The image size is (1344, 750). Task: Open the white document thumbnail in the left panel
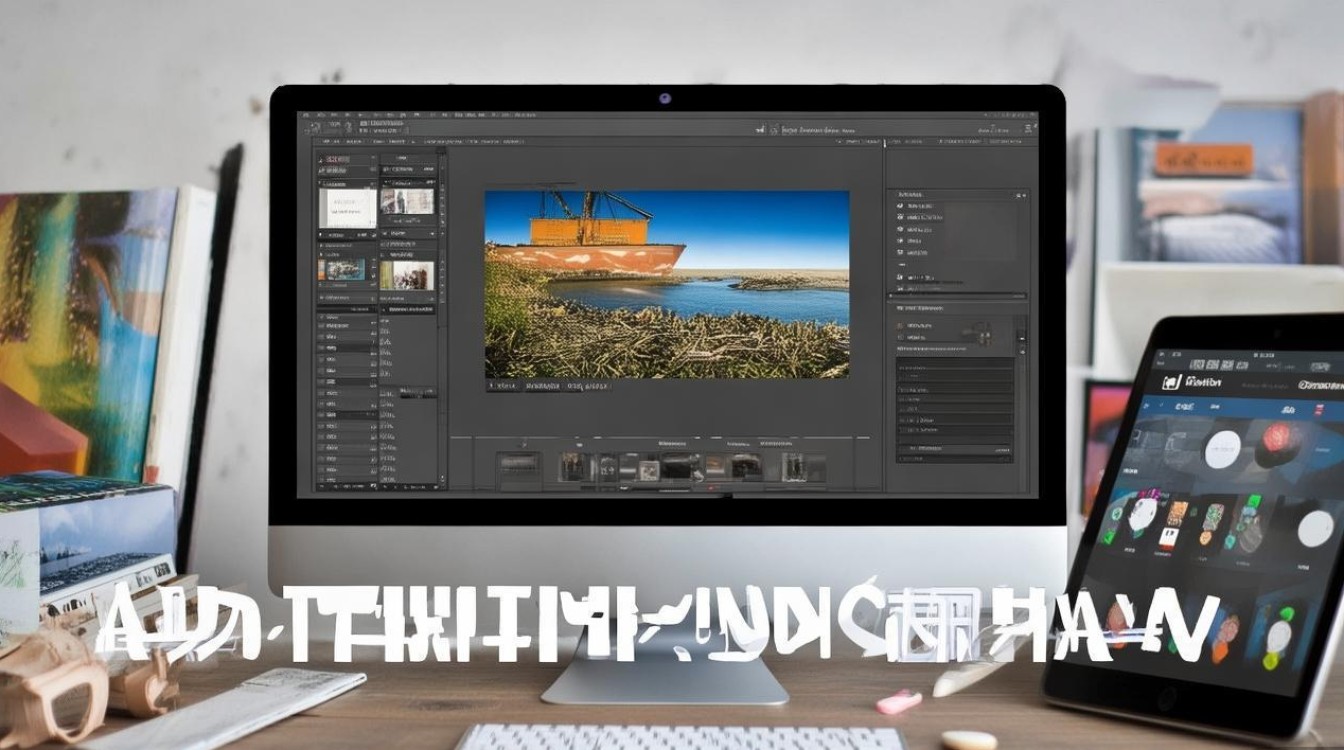click(x=347, y=207)
